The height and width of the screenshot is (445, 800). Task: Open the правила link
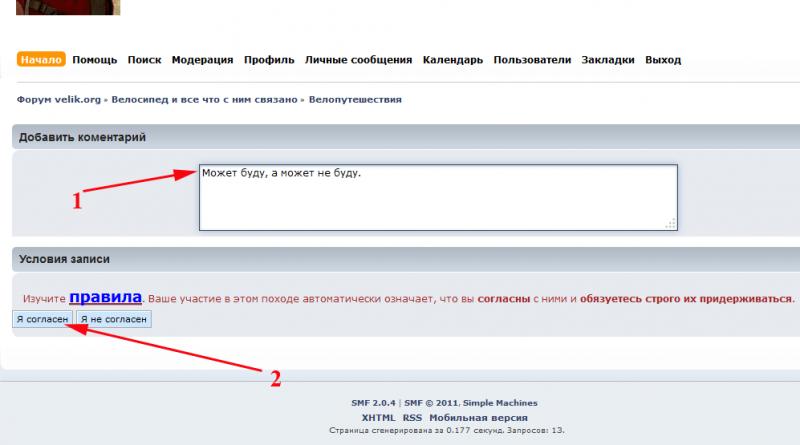tap(106, 298)
